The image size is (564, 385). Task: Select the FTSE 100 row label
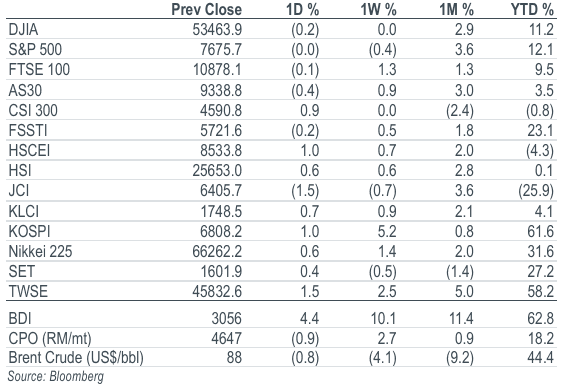coord(39,69)
